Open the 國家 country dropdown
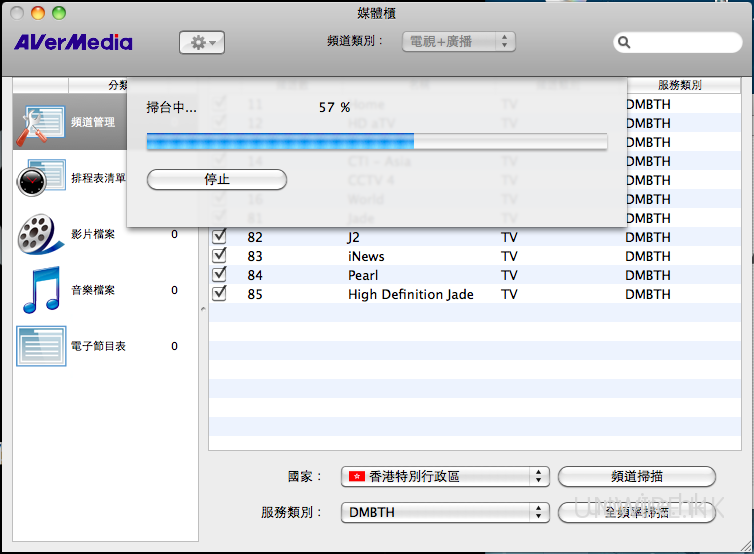Viewport: 754px width, 554px height. pos(445,477)
